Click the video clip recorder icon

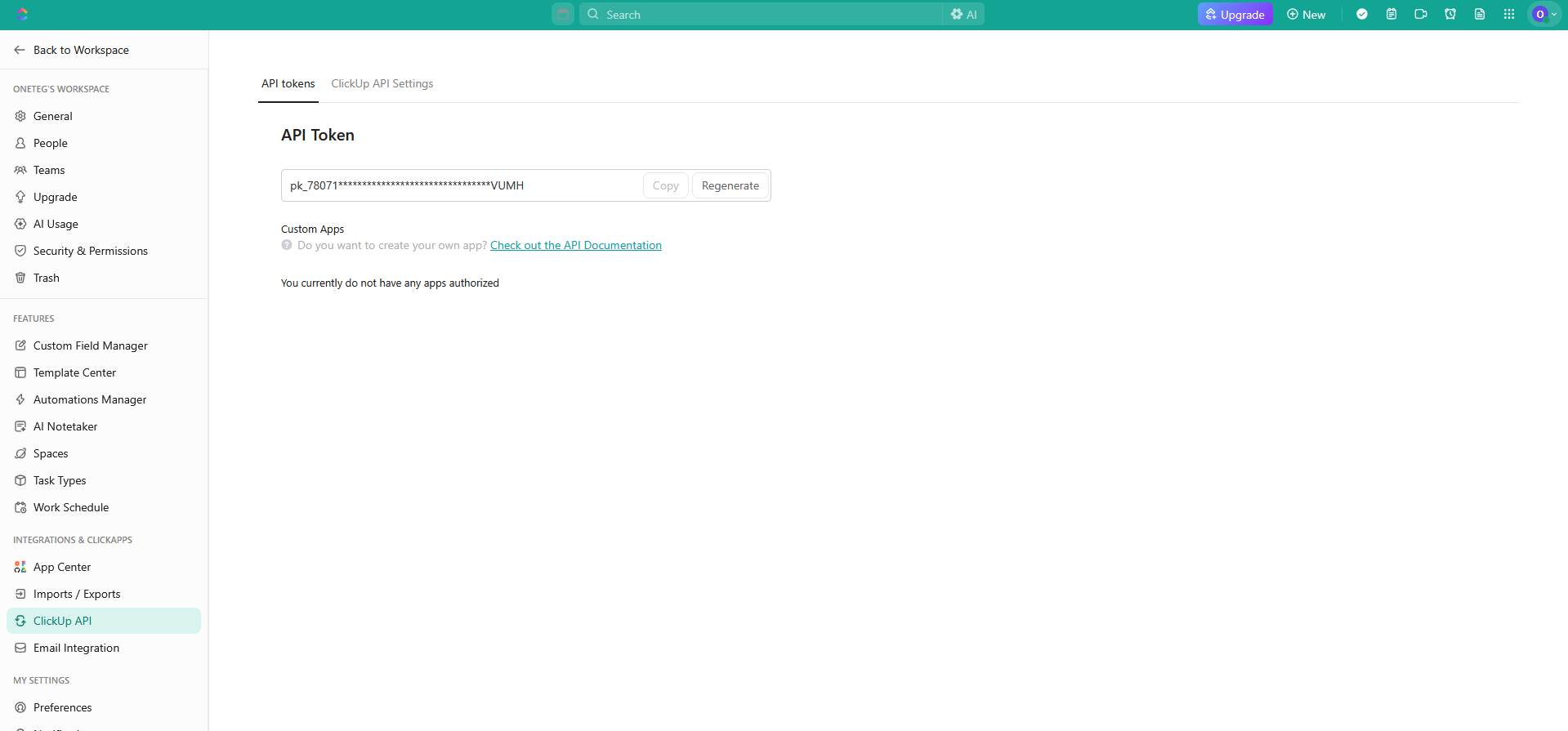click(1421, 15)
